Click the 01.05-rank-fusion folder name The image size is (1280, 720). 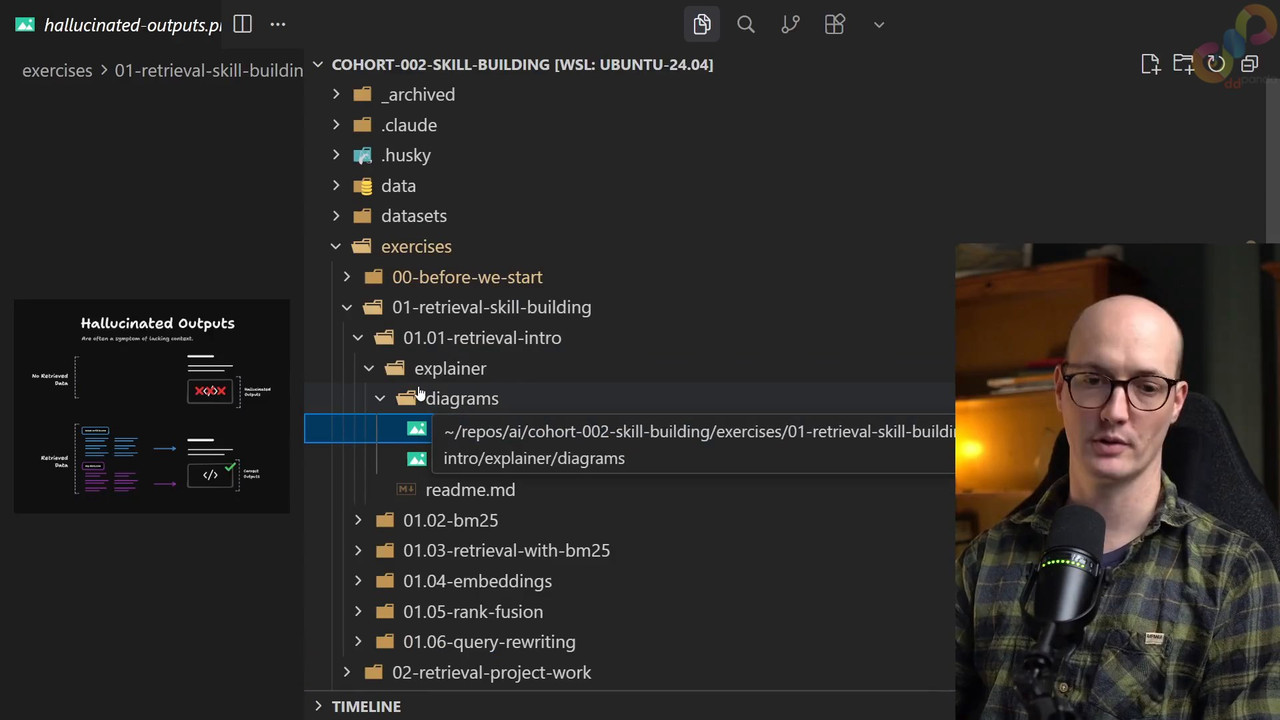[473, 611]
